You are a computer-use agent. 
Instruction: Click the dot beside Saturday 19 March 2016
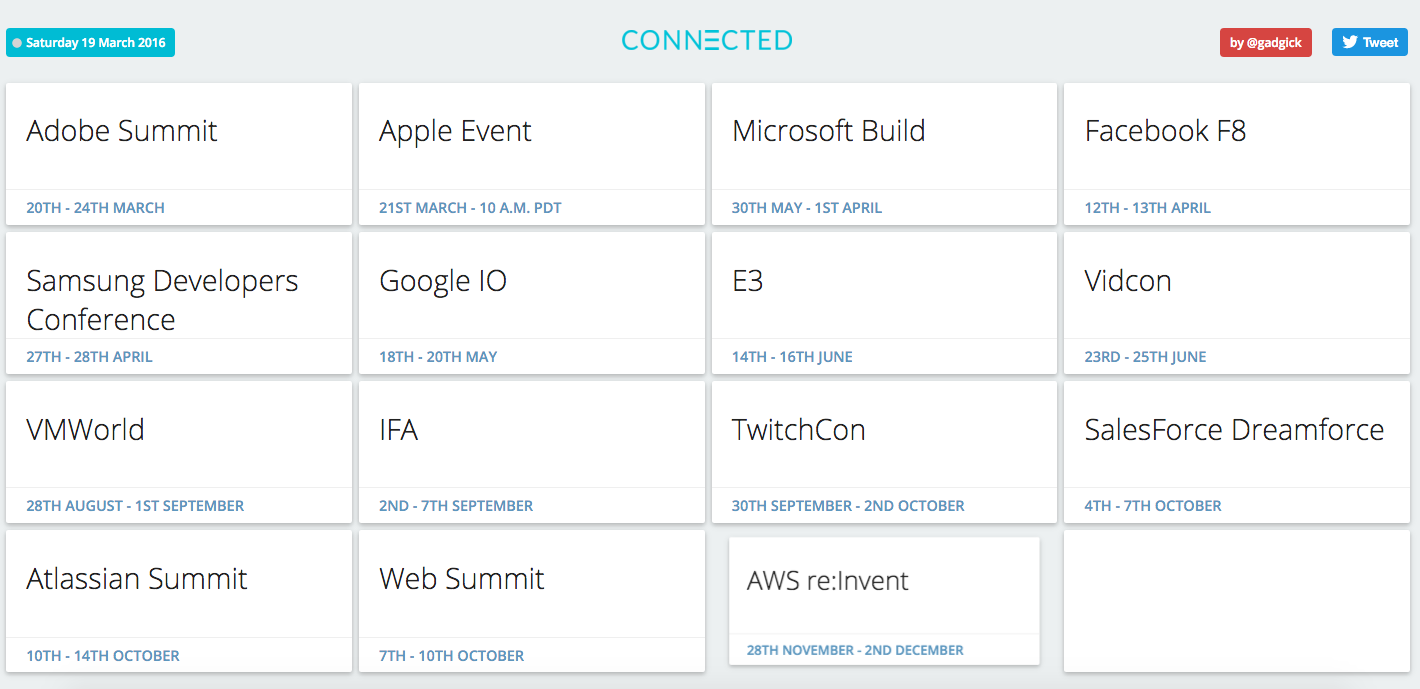pyautogui.click(x=17, y=43)
